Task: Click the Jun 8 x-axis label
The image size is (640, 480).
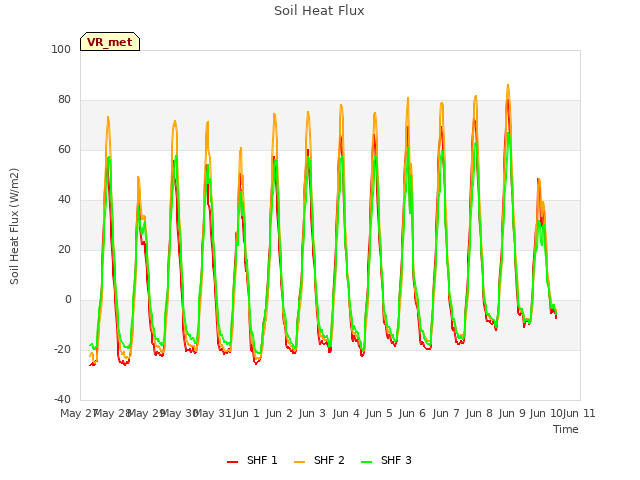Action: tap(479, 413)
